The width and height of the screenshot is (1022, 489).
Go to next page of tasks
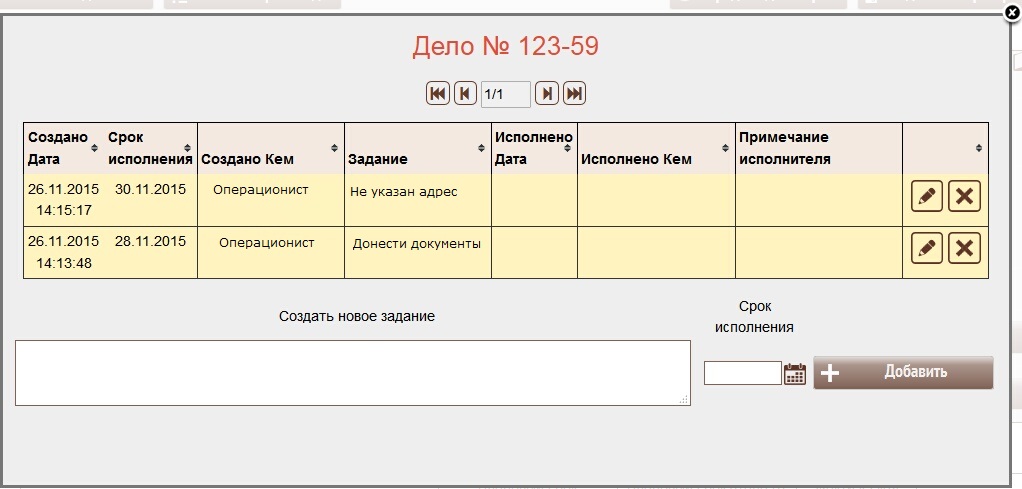pyautogui.click(x=546, y=94)
